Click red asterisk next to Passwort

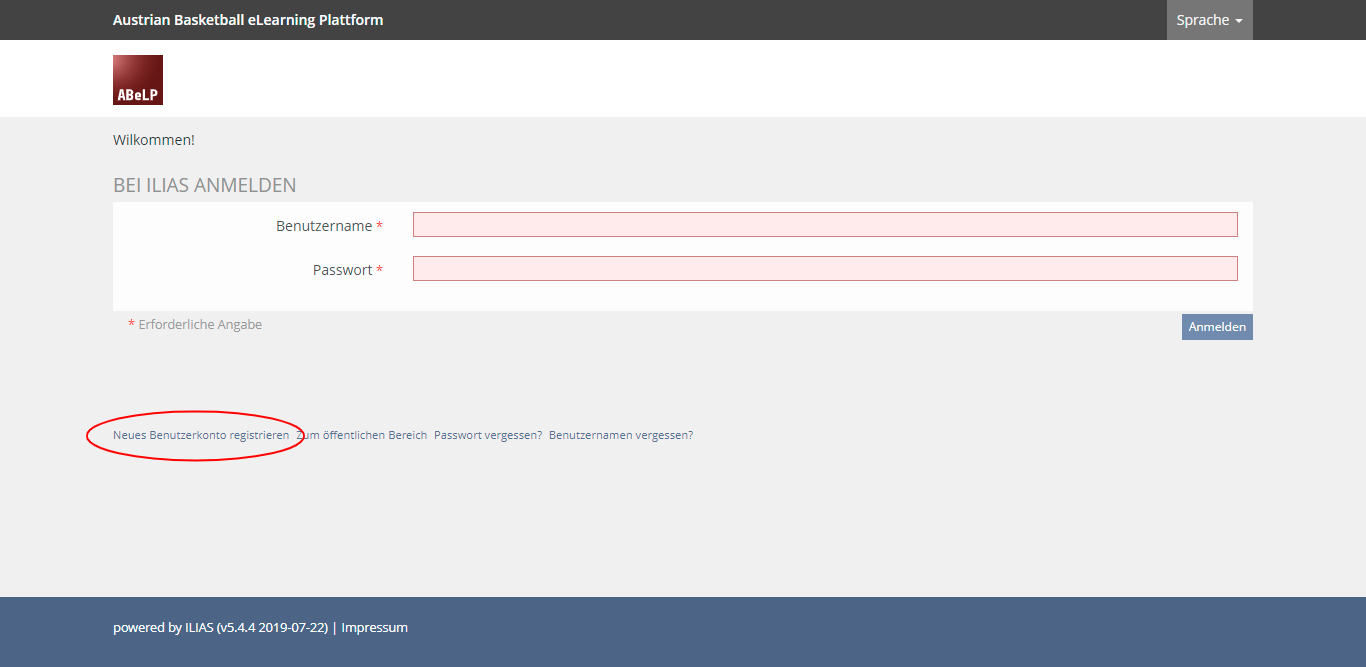click(x=380, y=271)
